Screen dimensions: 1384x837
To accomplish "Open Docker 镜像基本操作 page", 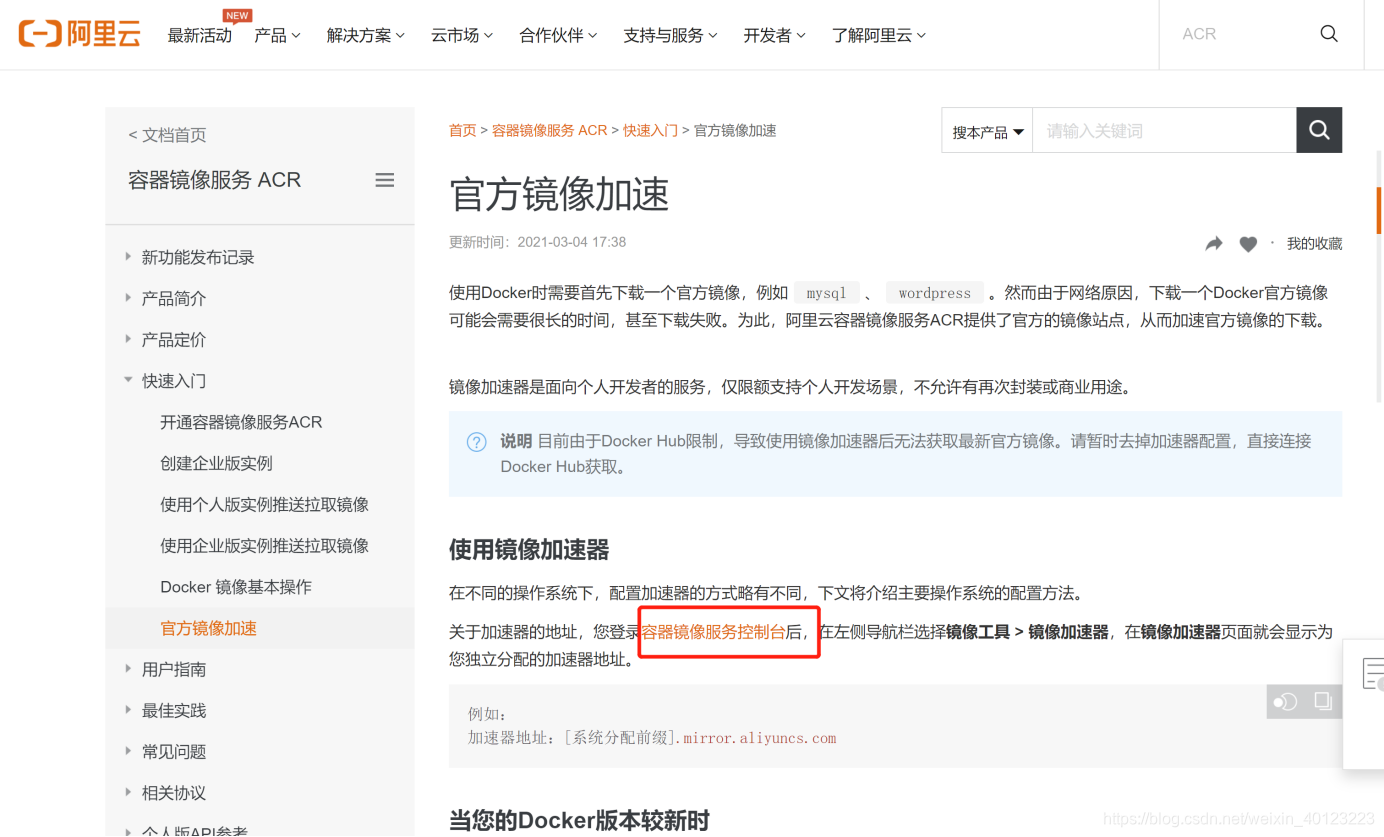I will click(x=236, y=586).
